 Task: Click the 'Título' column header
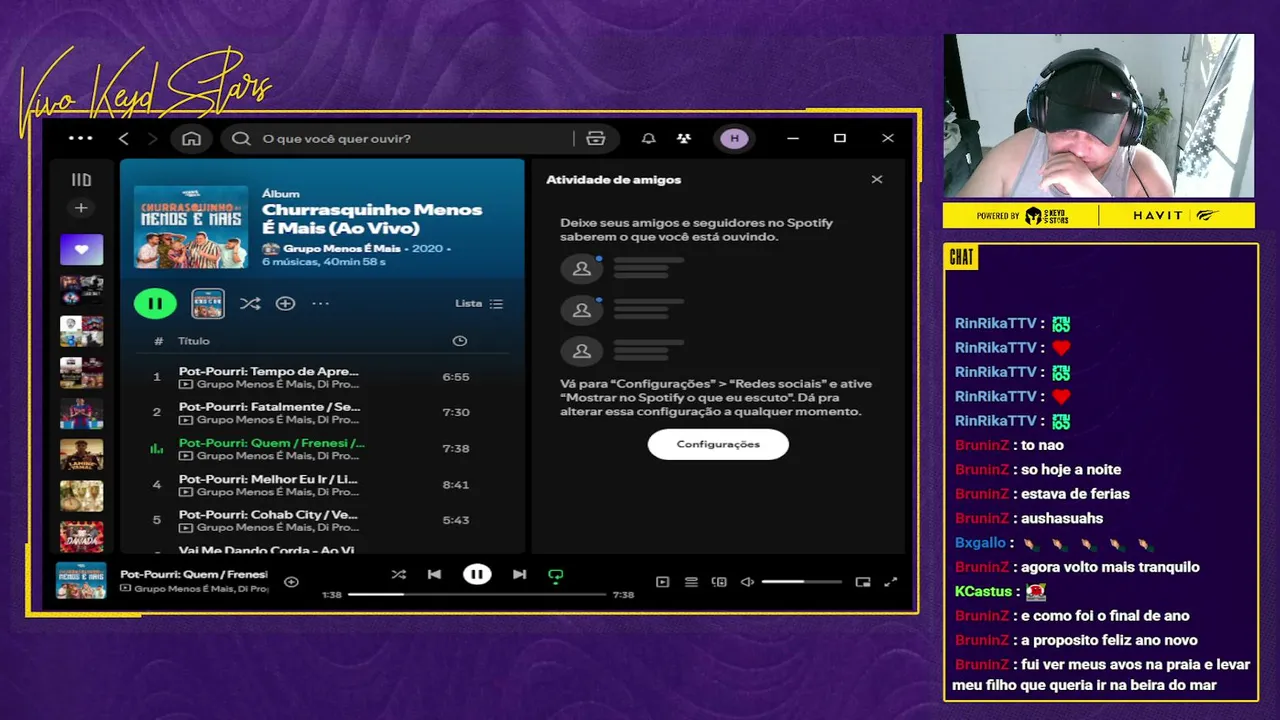(x=194, y=341)
